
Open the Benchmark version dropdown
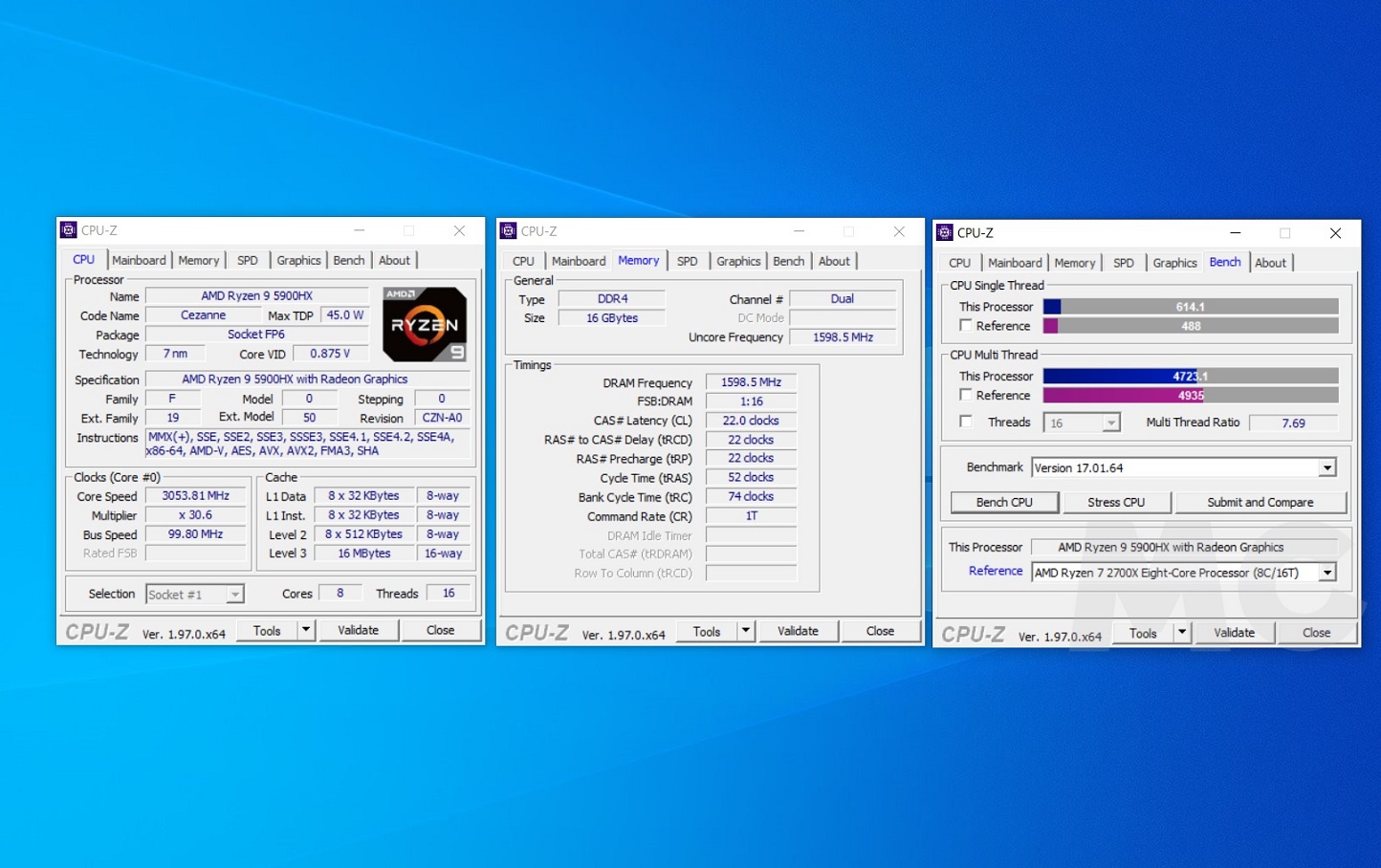click(x=1327, y=468)
